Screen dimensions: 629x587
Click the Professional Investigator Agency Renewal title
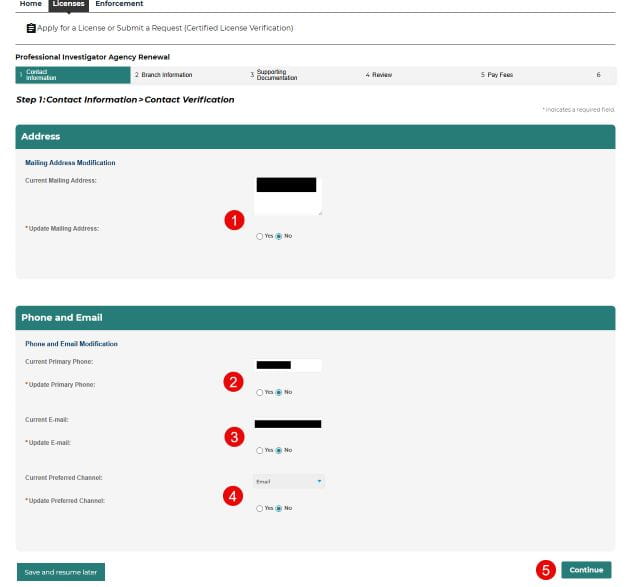pyautogui.click(x=93, y=57)
